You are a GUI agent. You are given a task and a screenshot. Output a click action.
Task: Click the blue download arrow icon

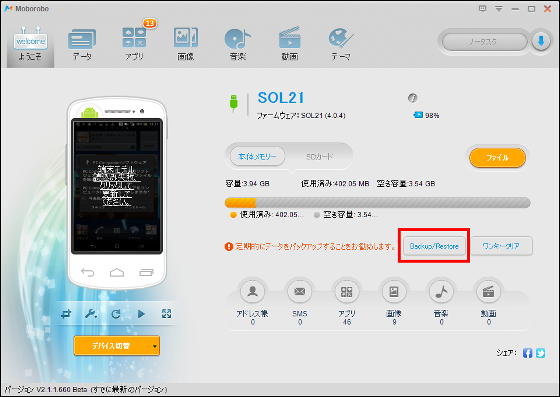pos(541,41)
